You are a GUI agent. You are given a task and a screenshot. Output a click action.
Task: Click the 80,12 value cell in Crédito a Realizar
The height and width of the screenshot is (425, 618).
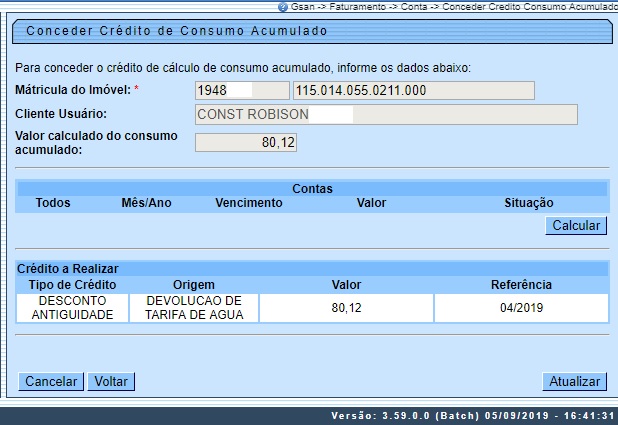[x=346, y=308]
